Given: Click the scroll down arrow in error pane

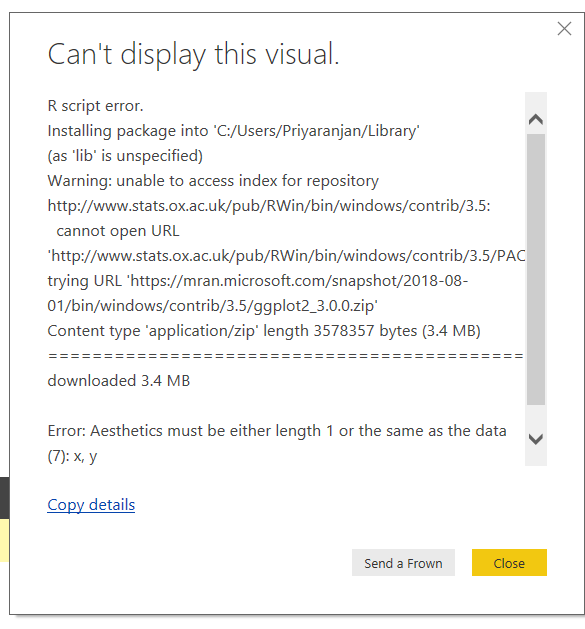Looking at the screenshot, I should click(x=536, y=439).
